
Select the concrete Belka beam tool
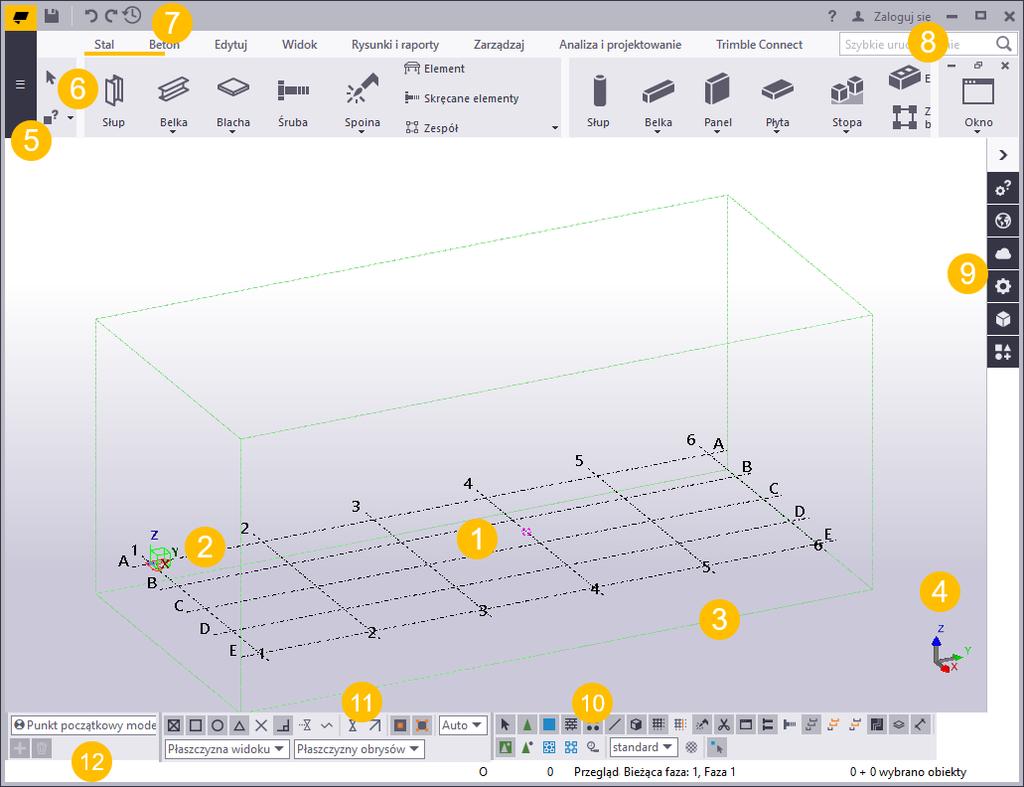(x=658, y=100)
